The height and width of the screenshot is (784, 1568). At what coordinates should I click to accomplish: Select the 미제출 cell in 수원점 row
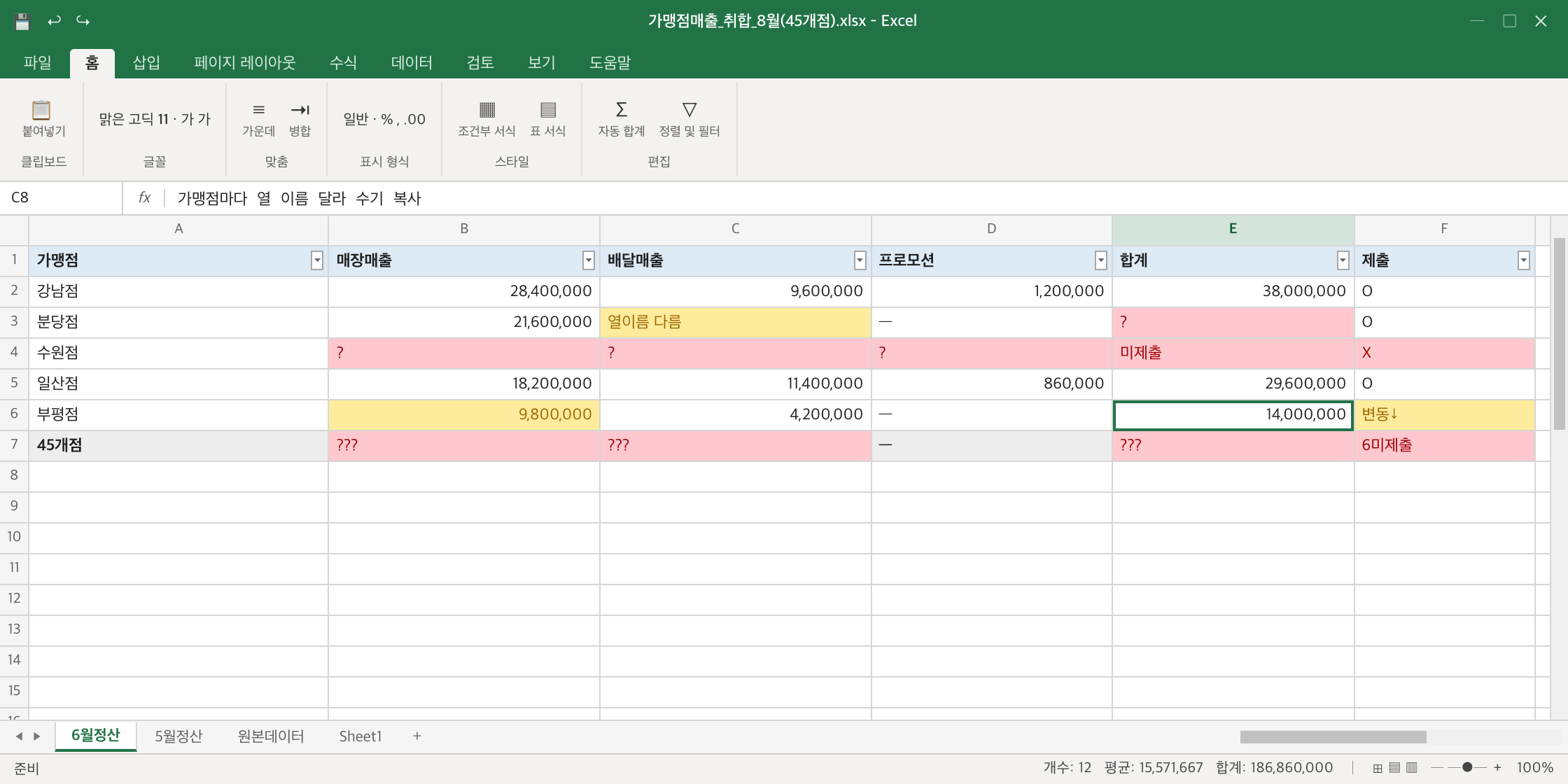pos(1233,353)
